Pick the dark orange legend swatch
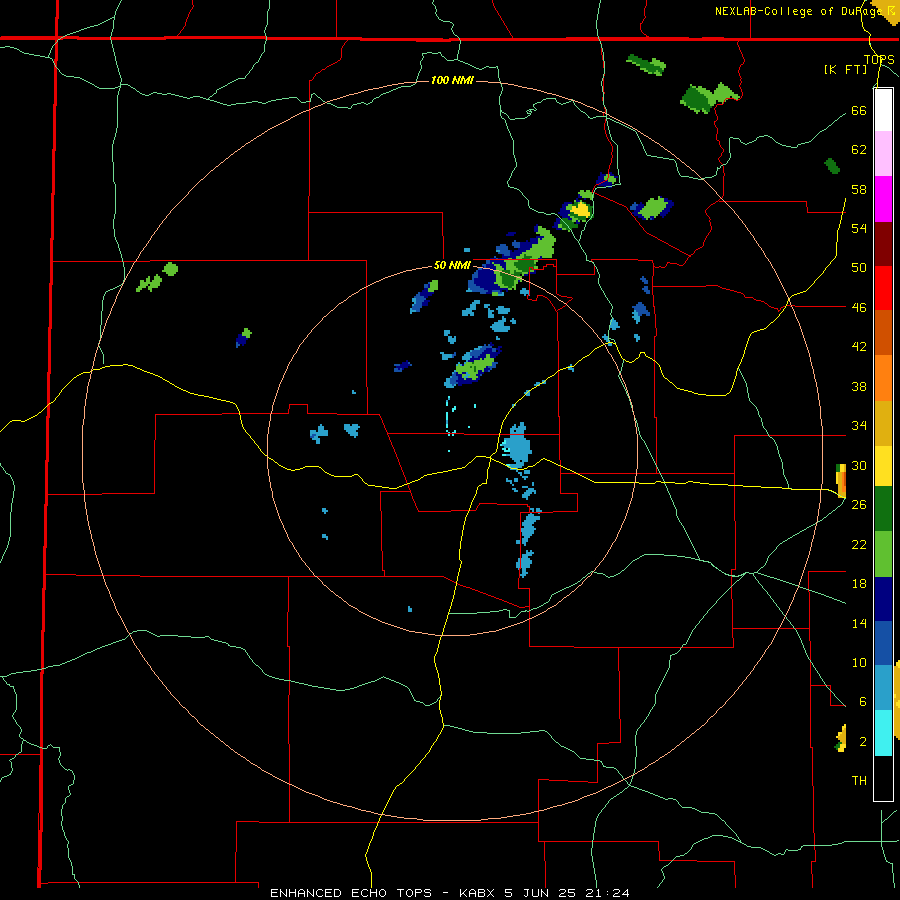The width and height of the screenshot is (900, 900). (x=883, y=332)
